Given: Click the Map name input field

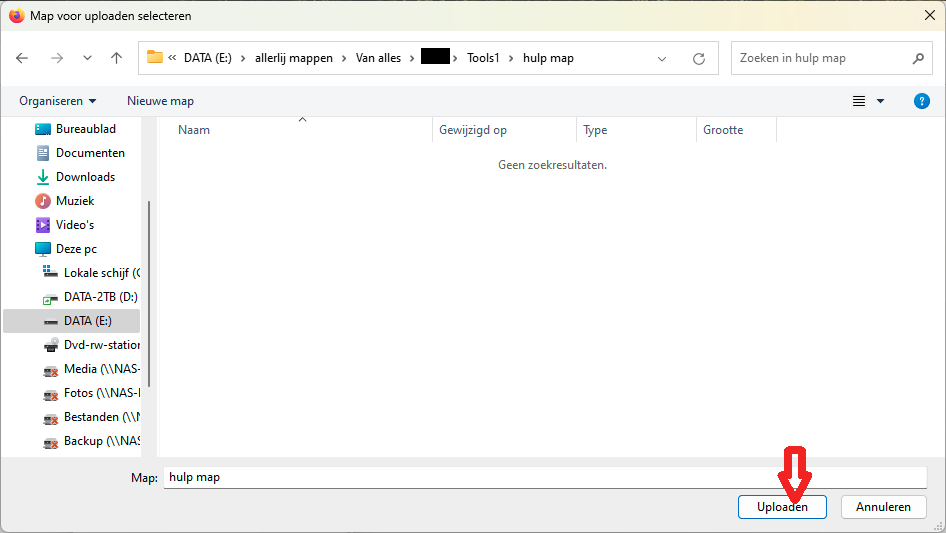Looking at the screenshot, I should click(x=545, y=478).
